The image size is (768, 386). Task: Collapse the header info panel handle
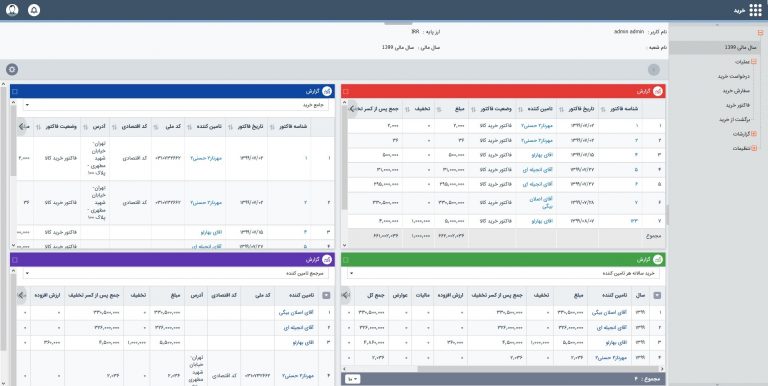(398, 23)
